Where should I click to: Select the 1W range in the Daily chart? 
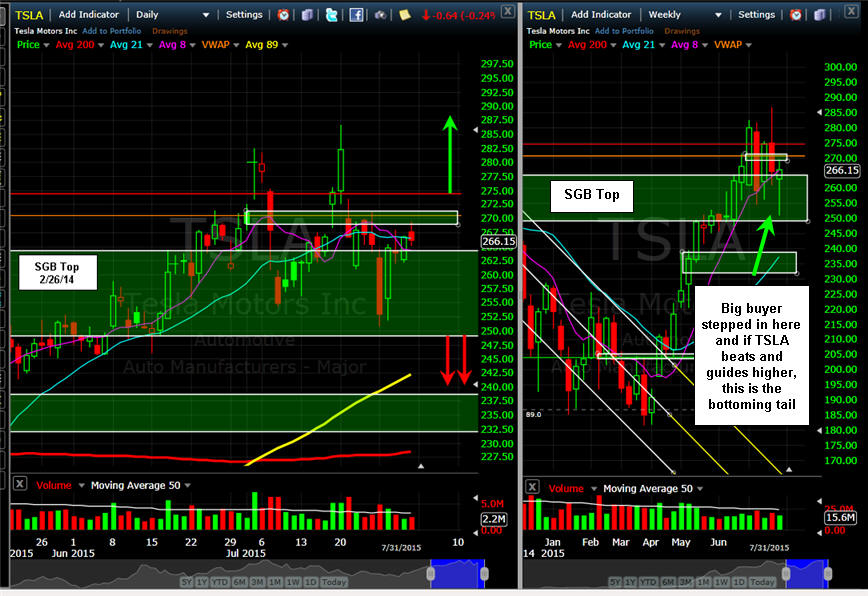coord(293,582)
